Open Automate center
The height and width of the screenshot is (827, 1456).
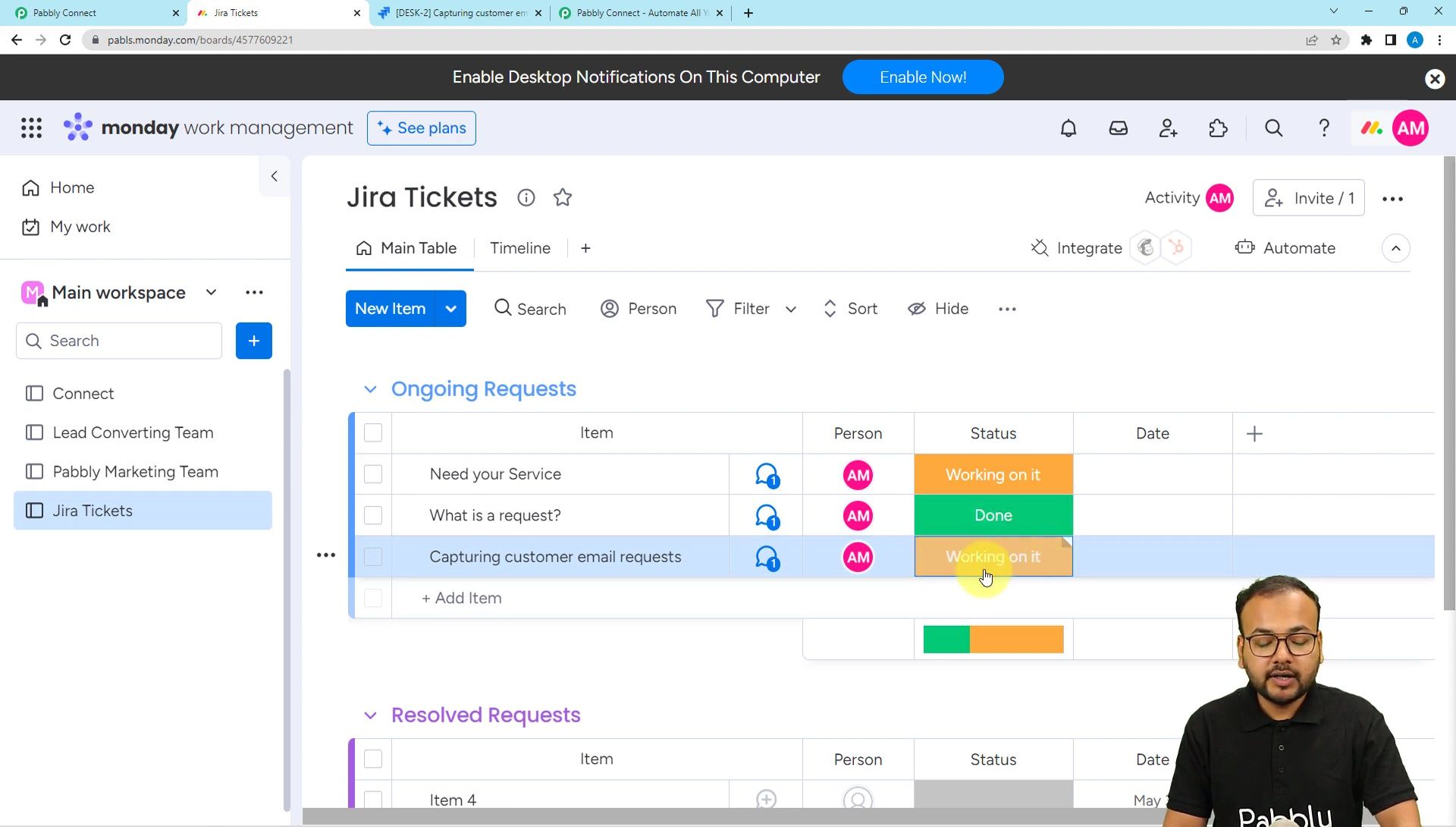pyautogui.click(x=1285, y=248)
